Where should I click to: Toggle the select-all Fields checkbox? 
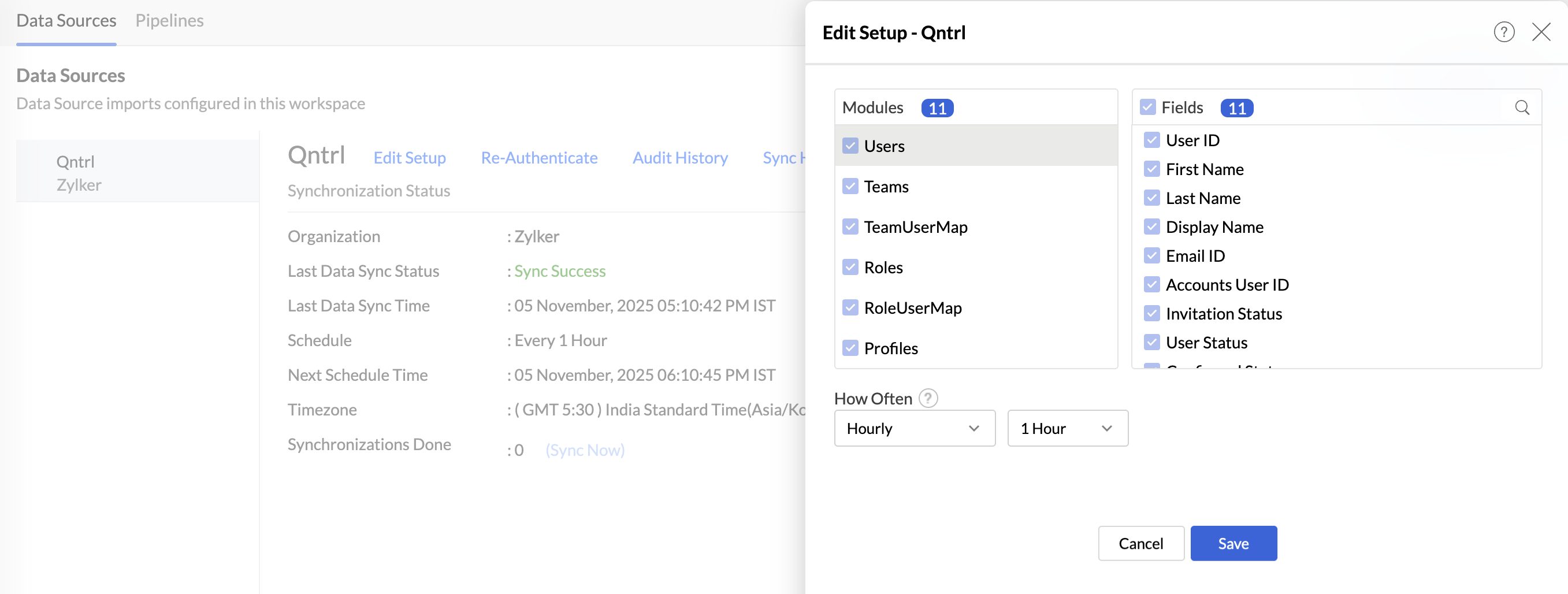coord(1147,107)
